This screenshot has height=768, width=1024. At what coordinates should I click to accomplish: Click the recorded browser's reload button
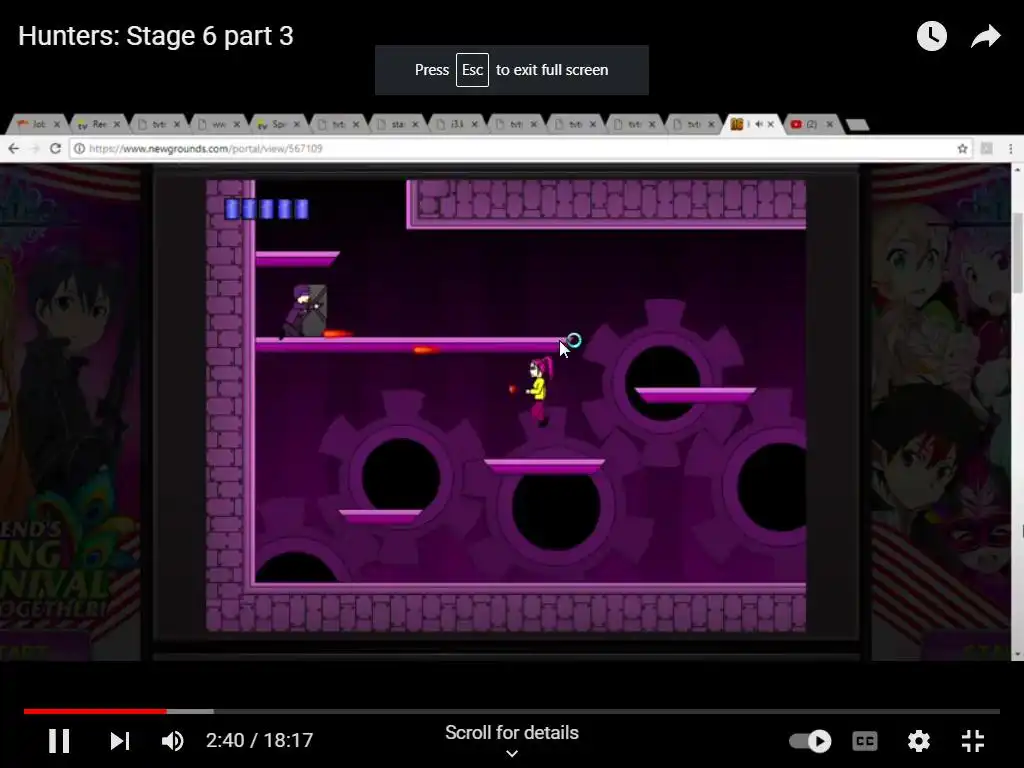(x=56, y=148)
